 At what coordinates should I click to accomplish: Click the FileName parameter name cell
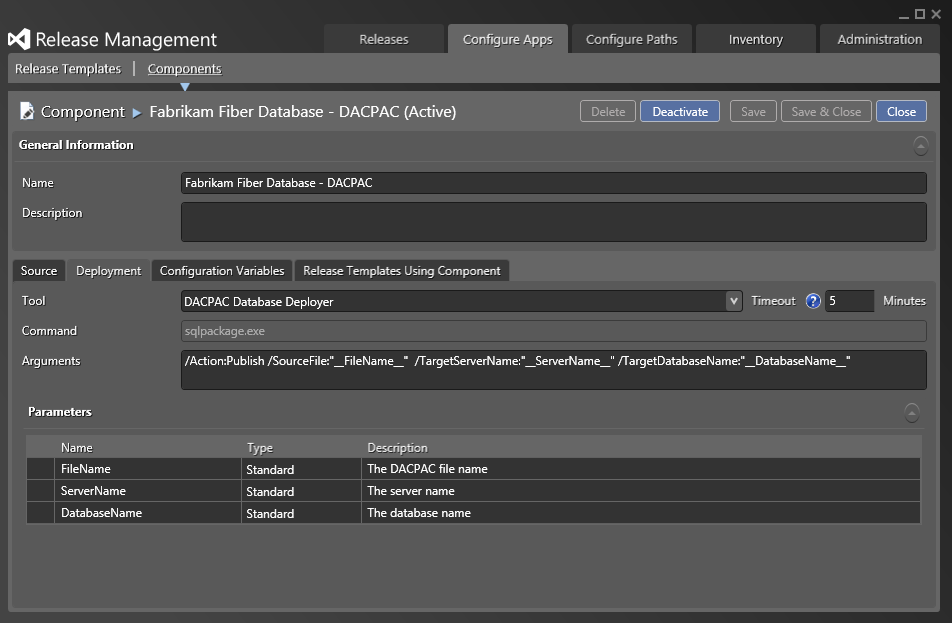coord(148,469)
